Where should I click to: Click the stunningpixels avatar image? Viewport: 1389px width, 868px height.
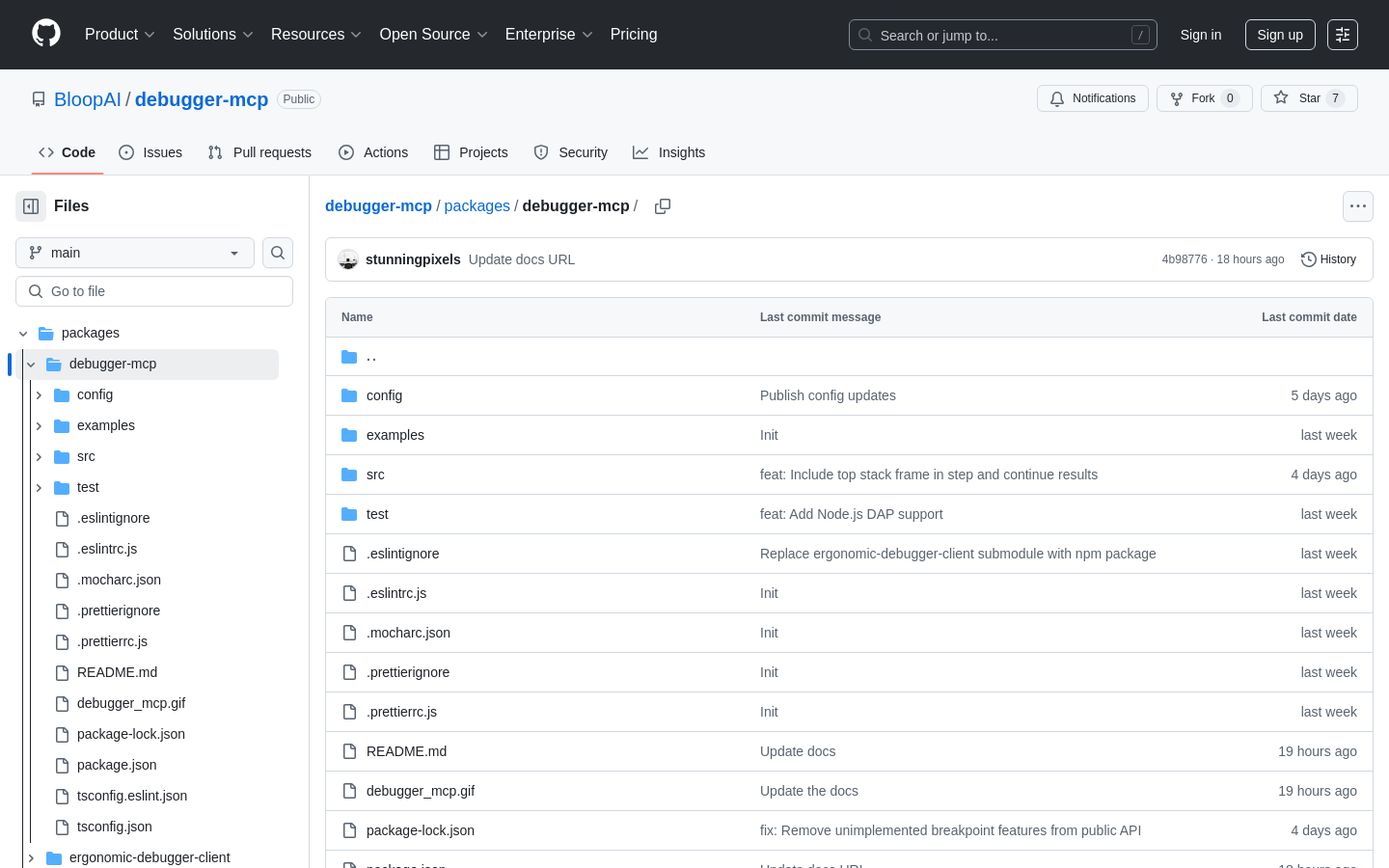click(x=348, y=259)
